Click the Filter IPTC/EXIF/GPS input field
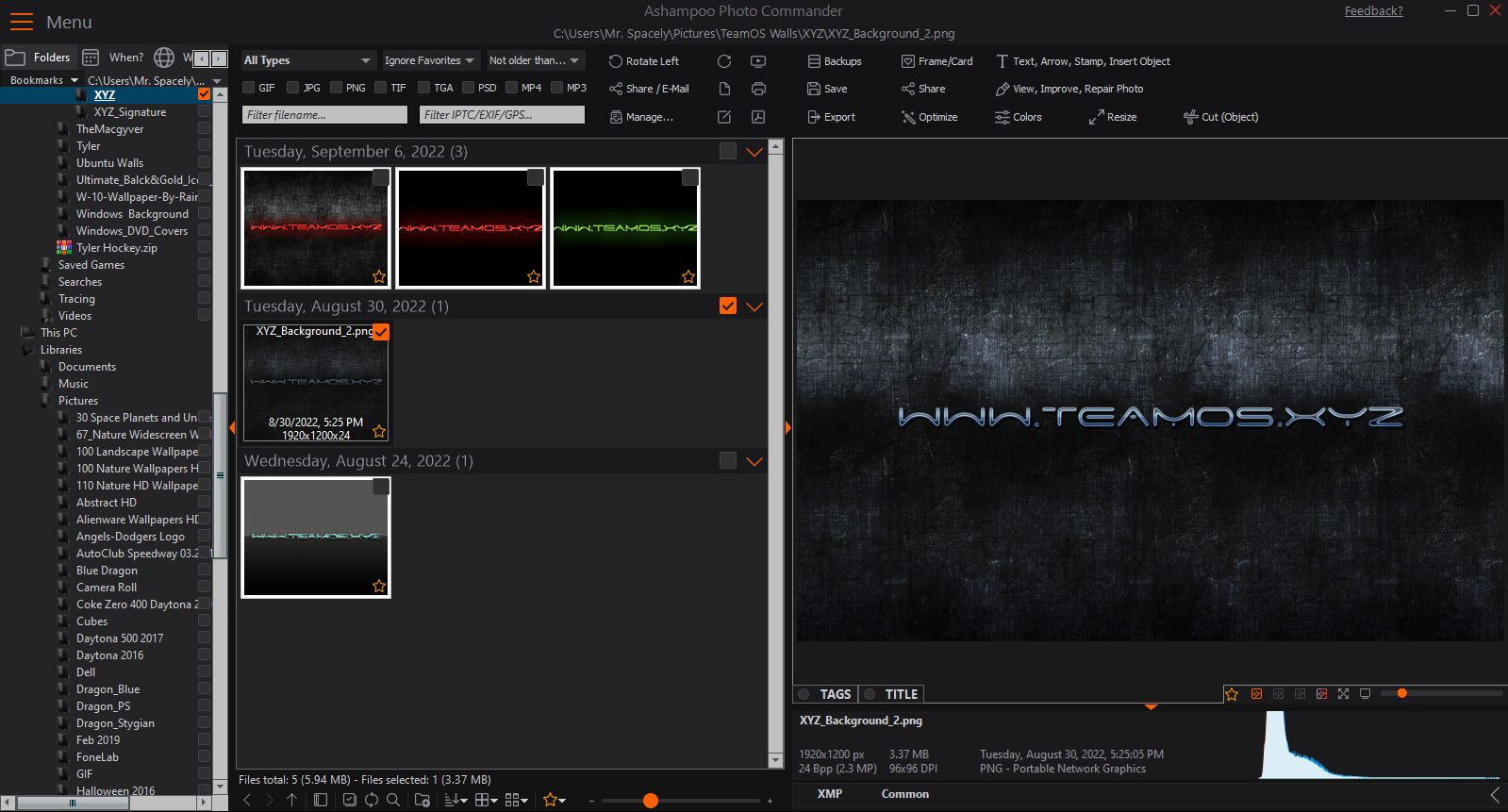Viewport: 1508px width, 812px height. pyautogui.click(x=503, y=115)
